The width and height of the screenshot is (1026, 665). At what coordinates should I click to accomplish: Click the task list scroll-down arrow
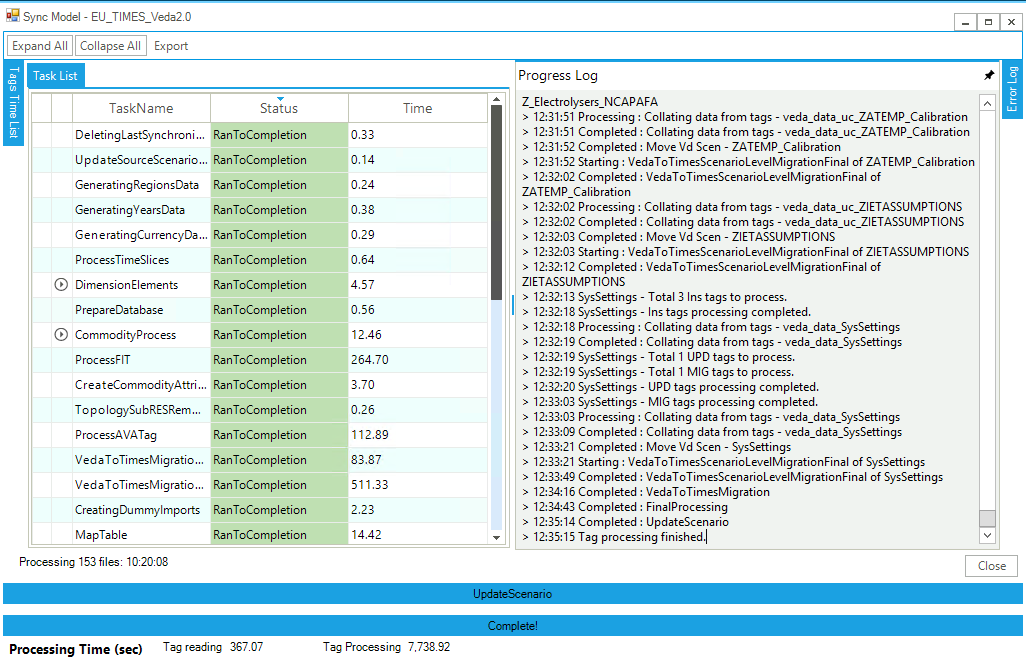click(x=497, y=537)
